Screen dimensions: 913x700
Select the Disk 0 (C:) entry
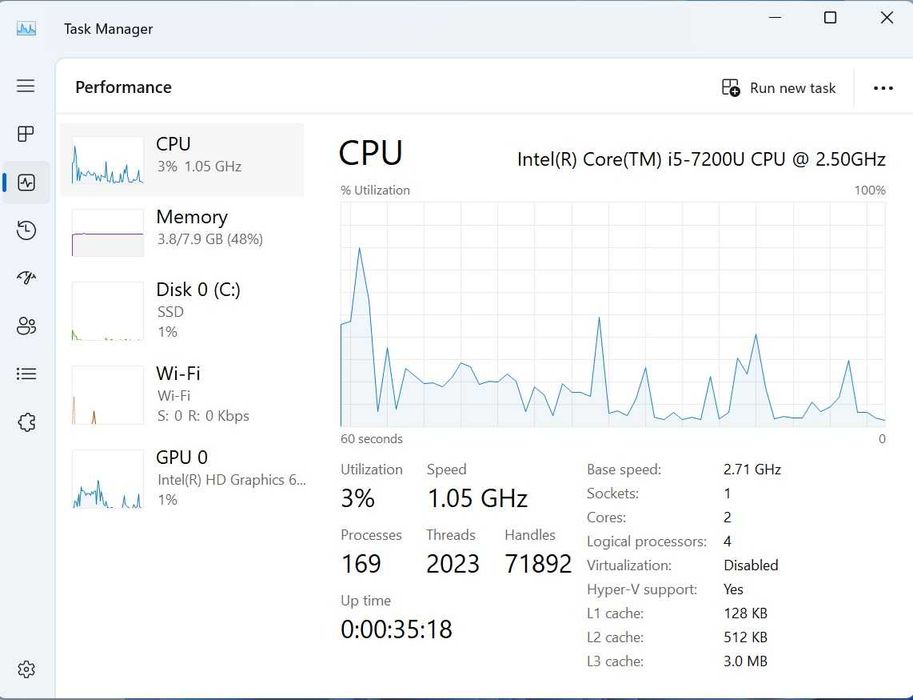coord(182,310)
